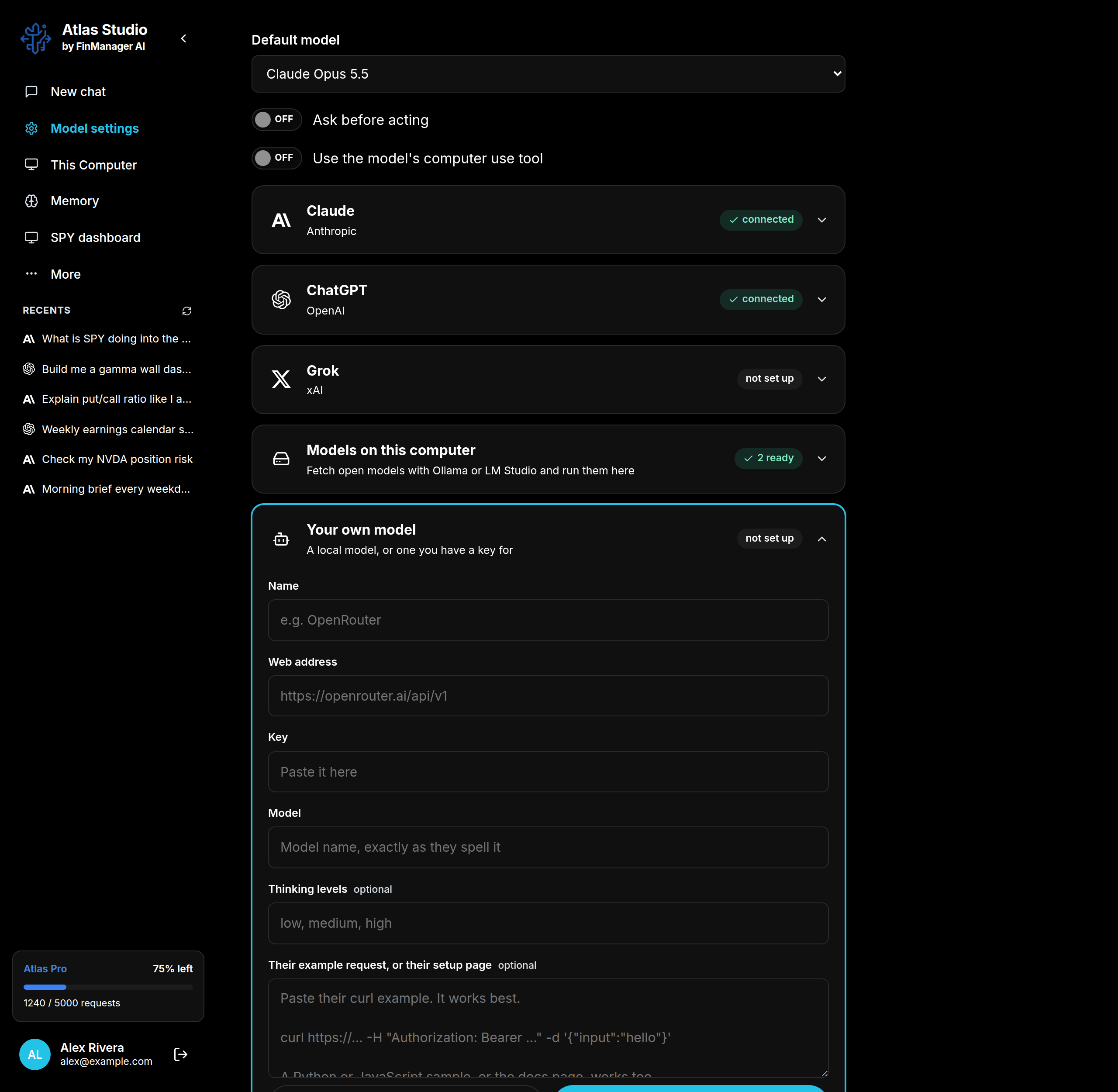Click the OpenAI logo on ChatGPT card
This screenshot has height=1092, width=1118.
pyautogui.click(x=281, y=299)
